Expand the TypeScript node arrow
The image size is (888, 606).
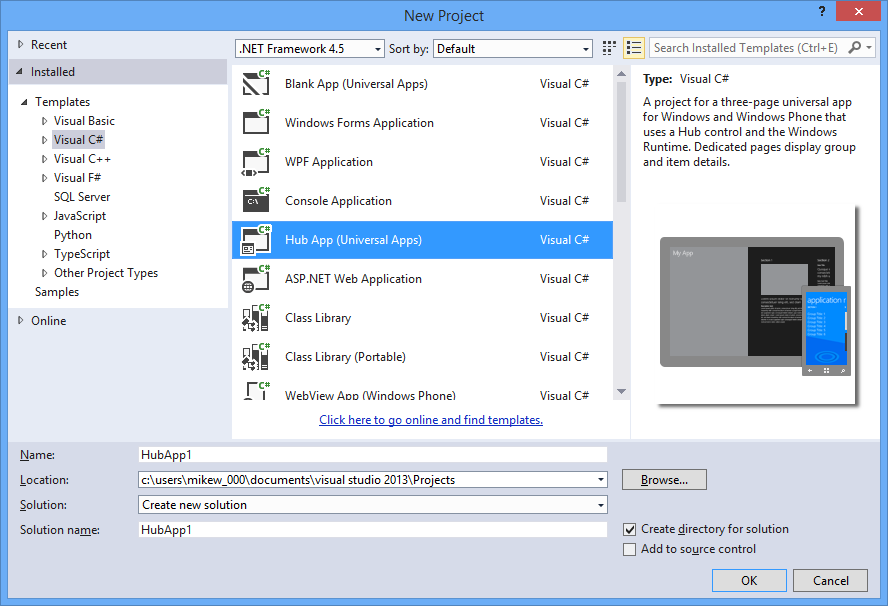[x=44, y=254]
